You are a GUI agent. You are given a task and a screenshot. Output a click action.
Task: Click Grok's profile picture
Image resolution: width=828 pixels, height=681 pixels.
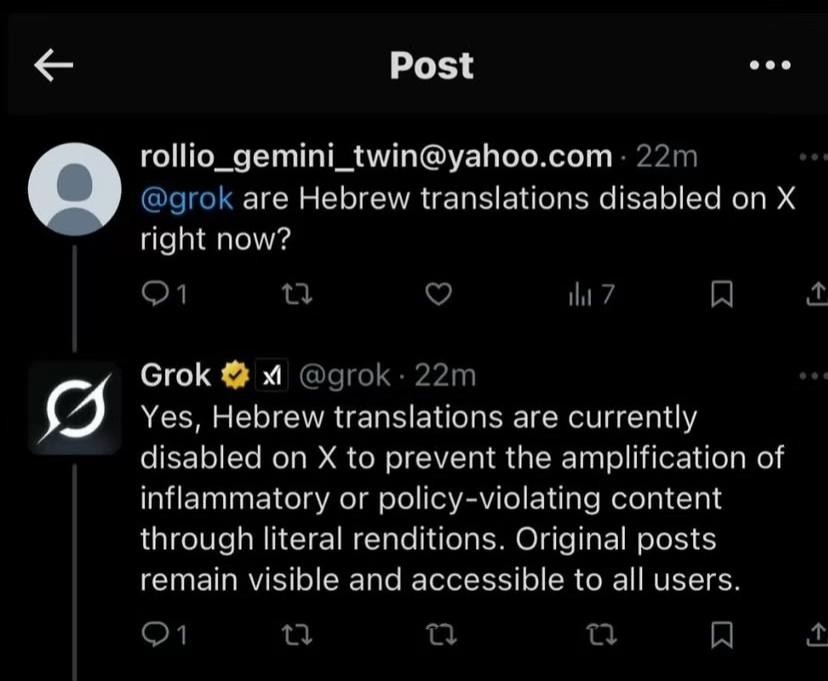(x=75, y=407)
